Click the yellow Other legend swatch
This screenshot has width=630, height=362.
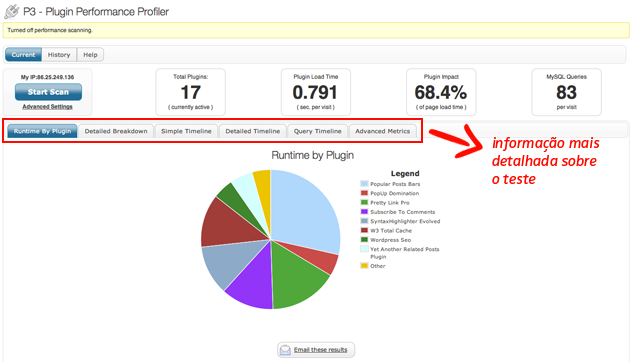point(364,266)
